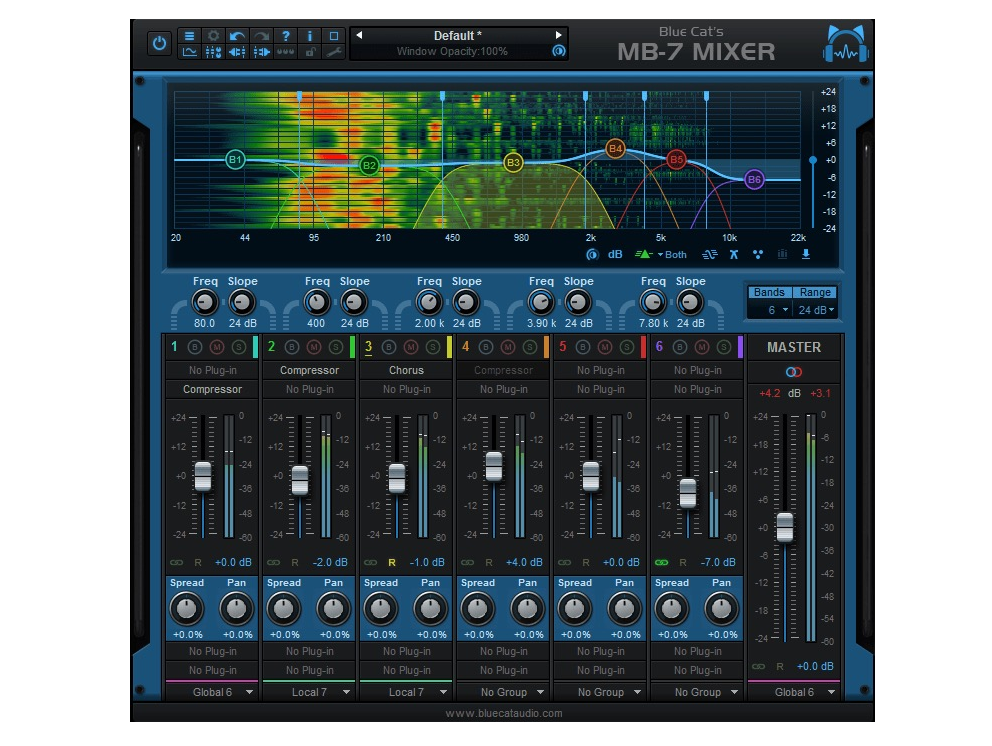This screenshot has width=992, height=746.
Task: Click the plug-in left connector icon
Action: point(237,53)
